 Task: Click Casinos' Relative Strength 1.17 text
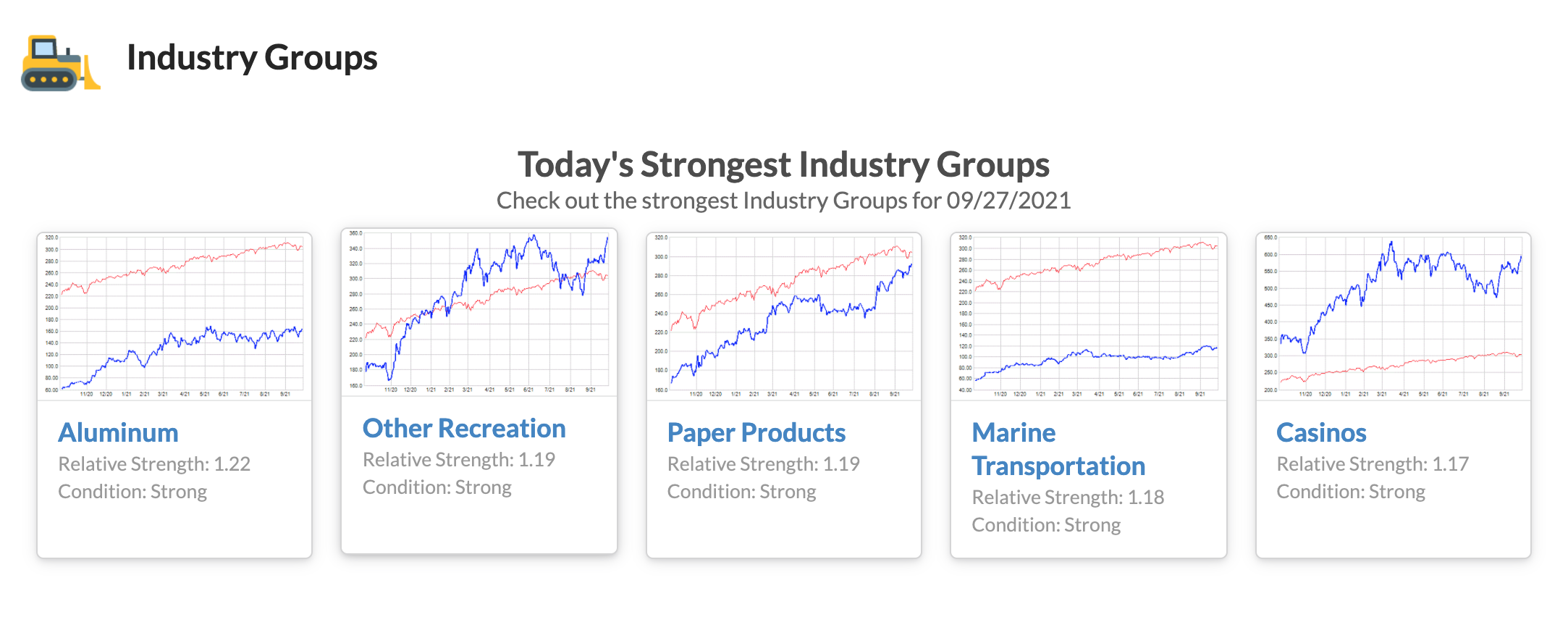click(1372, 464)
